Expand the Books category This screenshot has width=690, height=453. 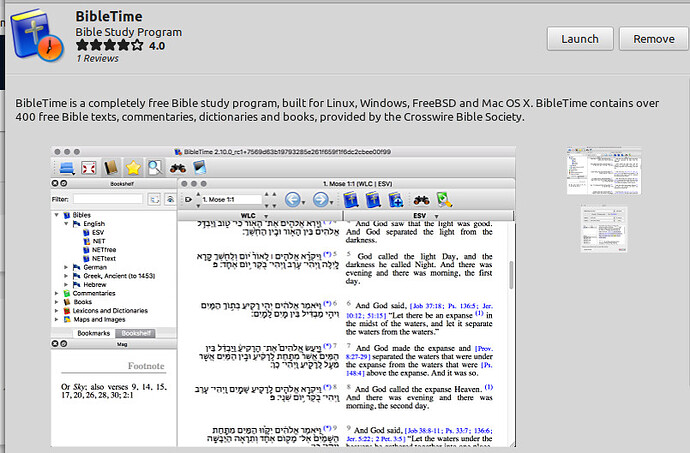click(x=57, y=302)
